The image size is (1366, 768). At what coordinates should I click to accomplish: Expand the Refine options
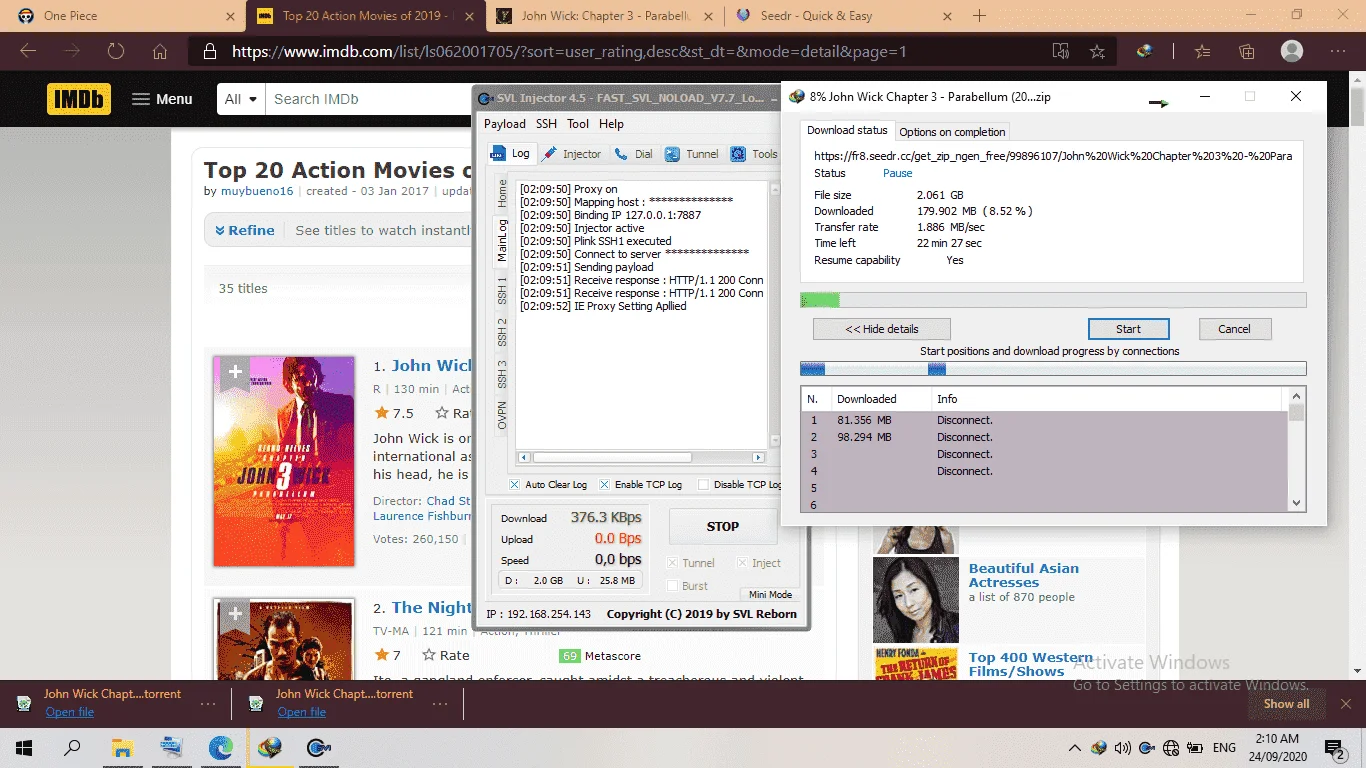(244, 230)
